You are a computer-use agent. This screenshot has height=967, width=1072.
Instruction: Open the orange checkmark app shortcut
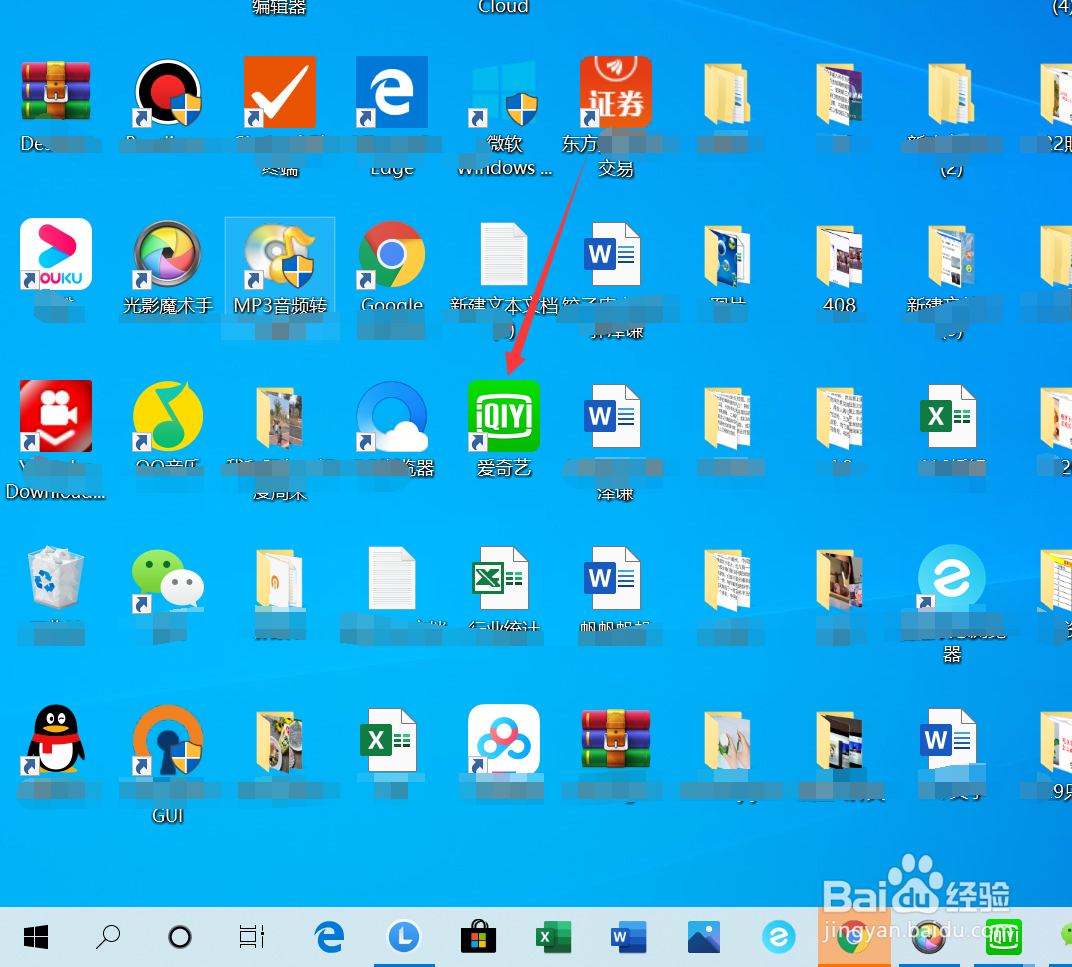pyautogui.click(x=280, y=92)
